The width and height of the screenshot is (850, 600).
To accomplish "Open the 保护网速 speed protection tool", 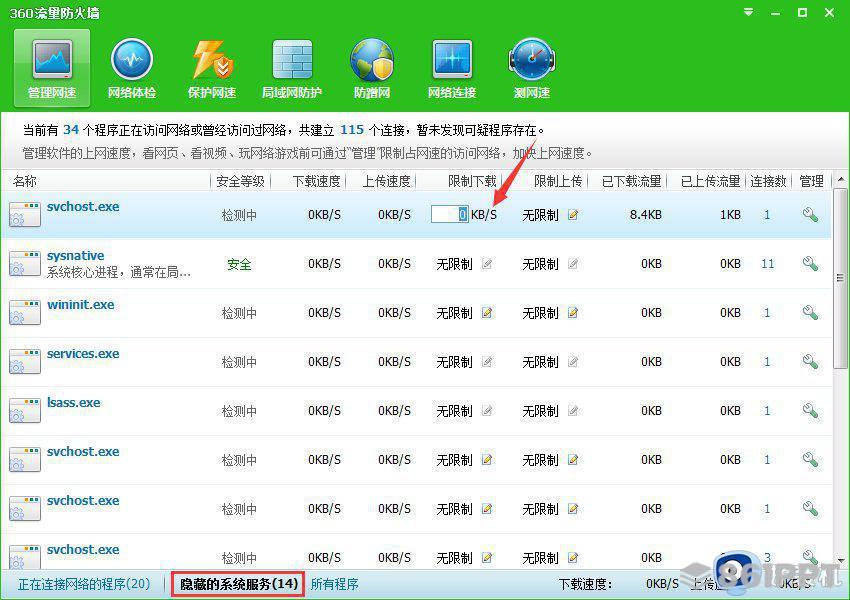I will click(212, 67).
